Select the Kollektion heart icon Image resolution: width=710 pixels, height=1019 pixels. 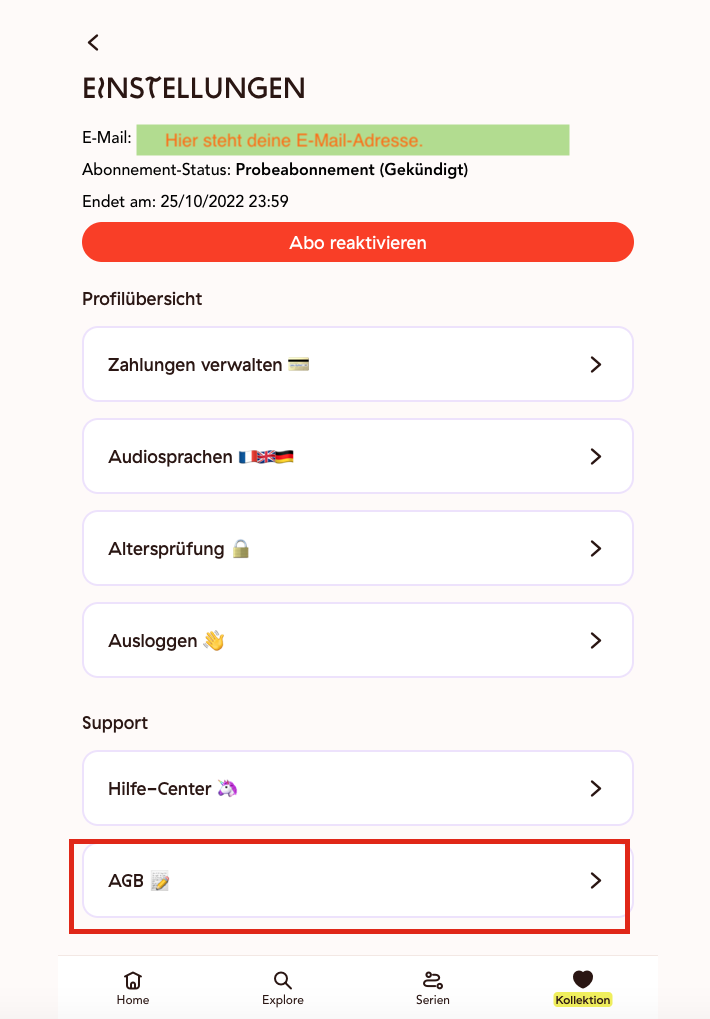[583, 979]
